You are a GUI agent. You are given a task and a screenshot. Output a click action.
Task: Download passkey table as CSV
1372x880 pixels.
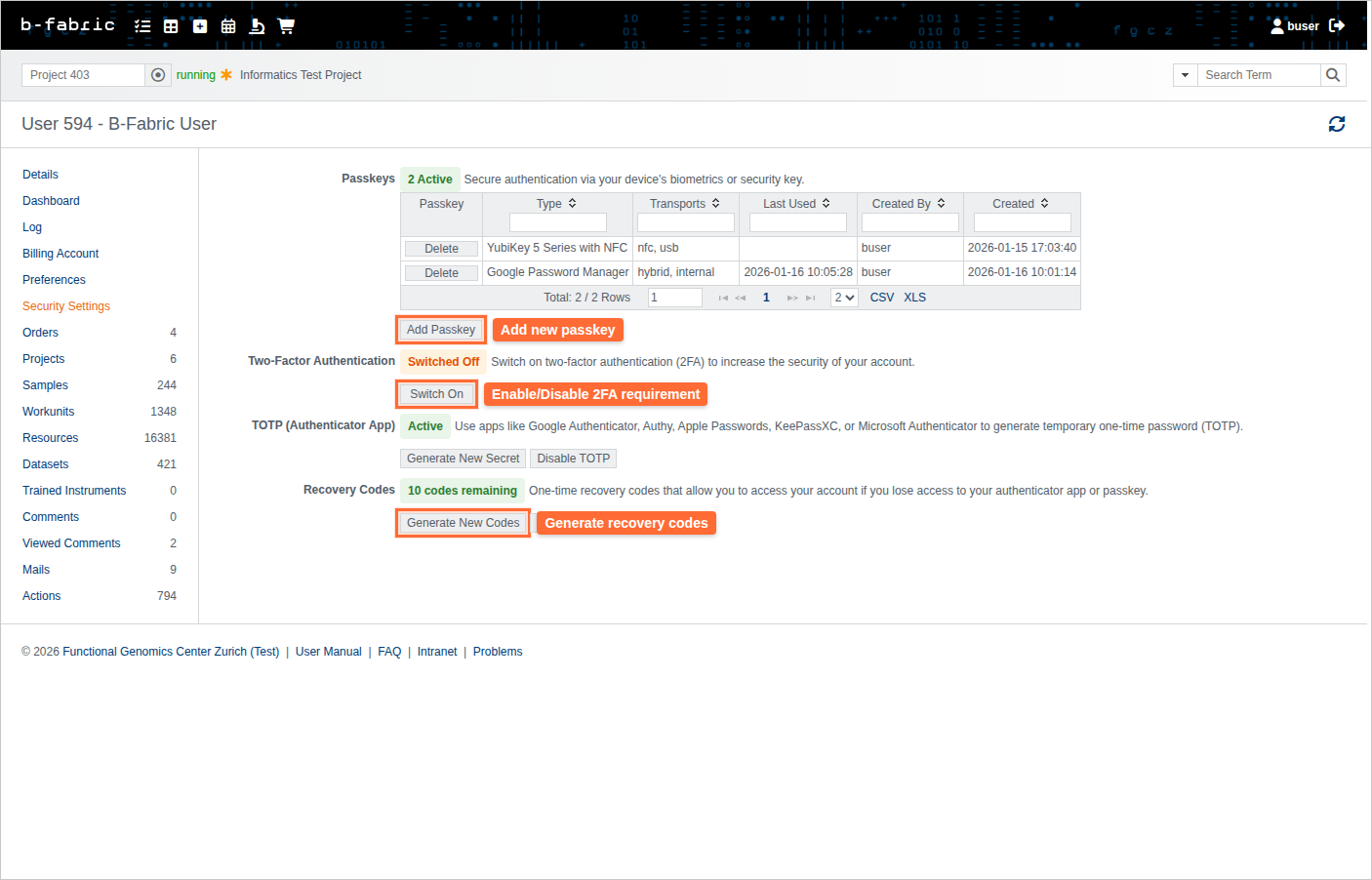click(x=881, y=298)
